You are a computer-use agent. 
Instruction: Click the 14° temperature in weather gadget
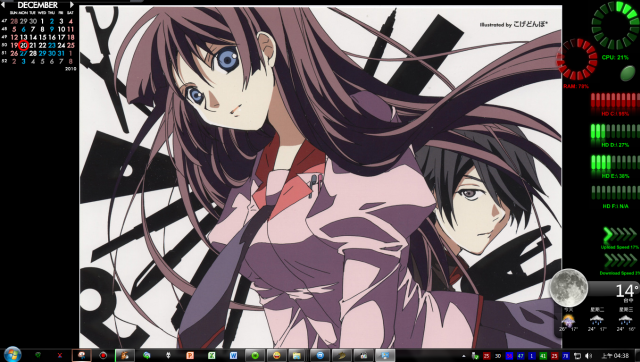pos(627,291)
